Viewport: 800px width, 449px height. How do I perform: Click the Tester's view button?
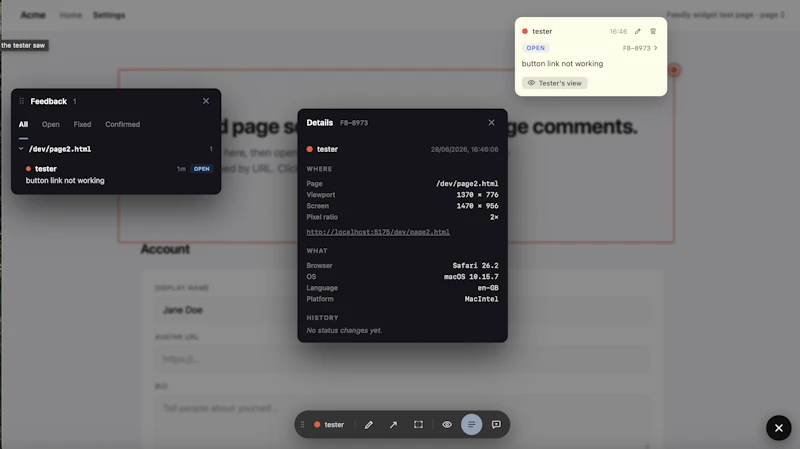tap(555, 83)
